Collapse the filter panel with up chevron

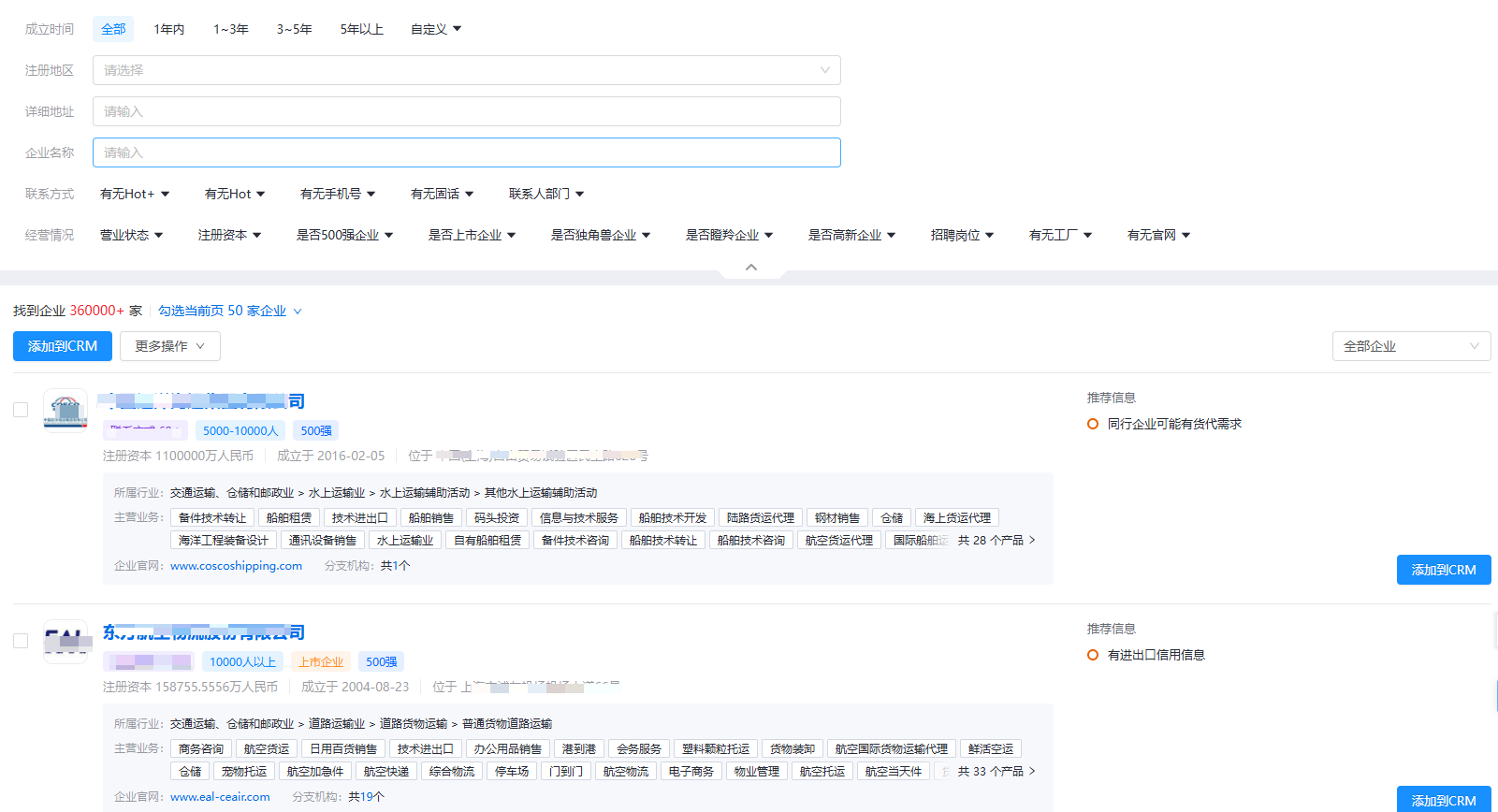pyautogui.click(x=750, y=268)
